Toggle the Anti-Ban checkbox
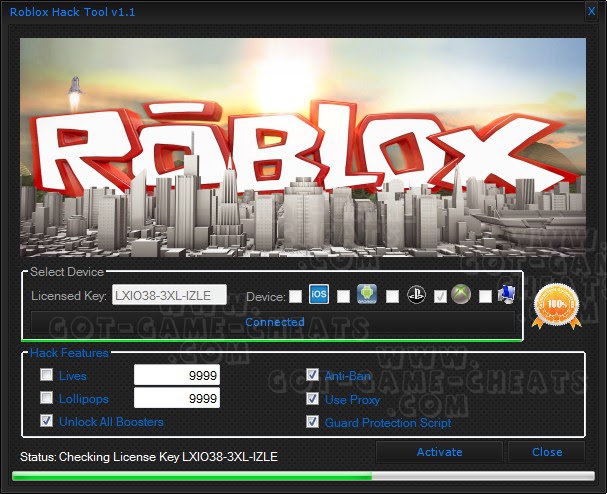 click(x=312, y=374)
